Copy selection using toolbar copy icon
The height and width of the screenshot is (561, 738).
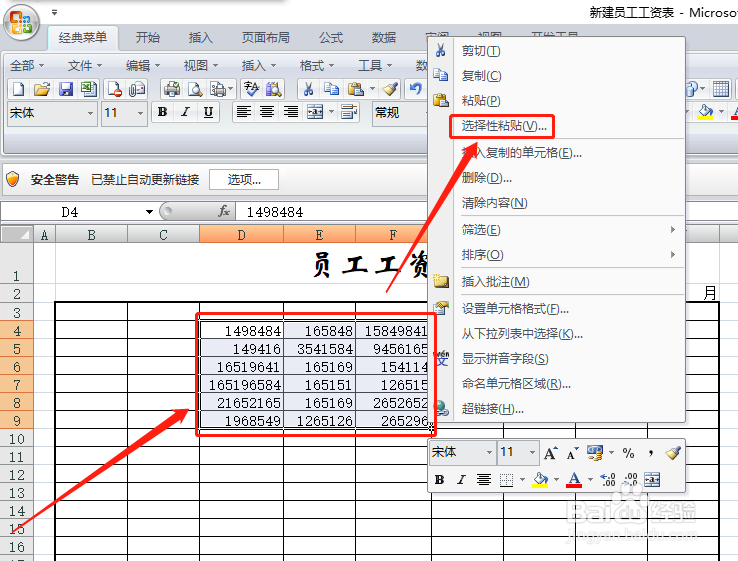coord(332,89)
